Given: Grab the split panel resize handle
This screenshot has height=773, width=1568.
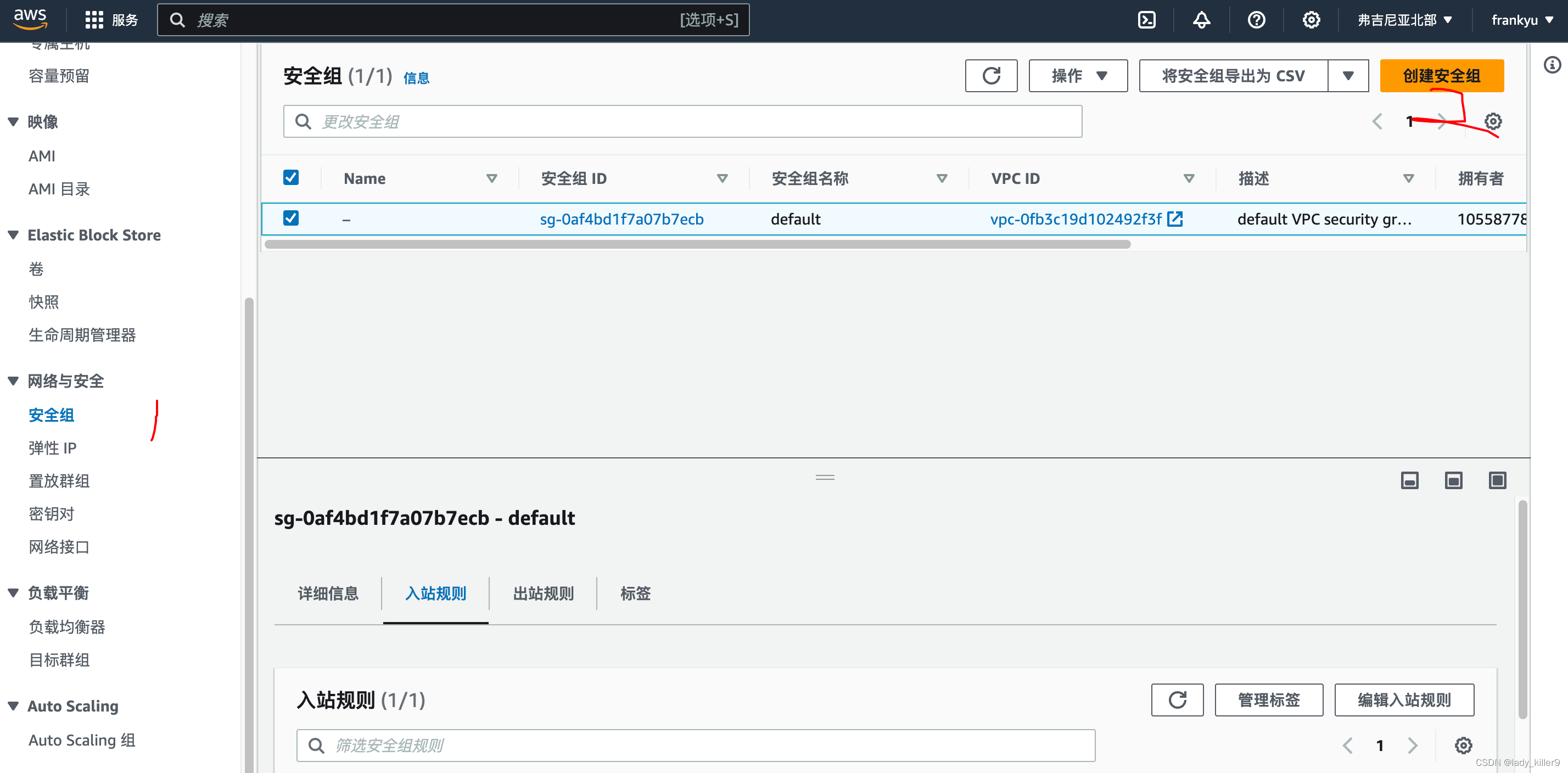Looking at the screenshot, I should click(825, 478).
